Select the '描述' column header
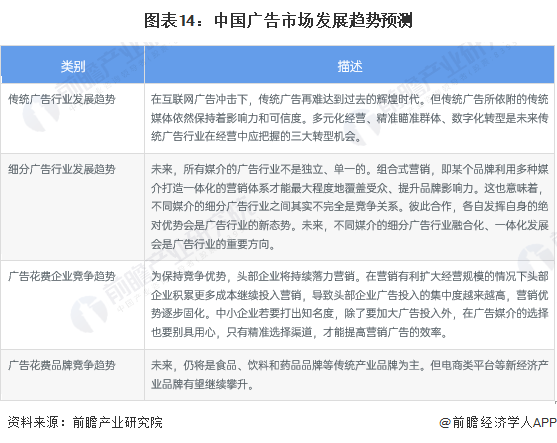The image size is (557, 443). tap(350, 66)
